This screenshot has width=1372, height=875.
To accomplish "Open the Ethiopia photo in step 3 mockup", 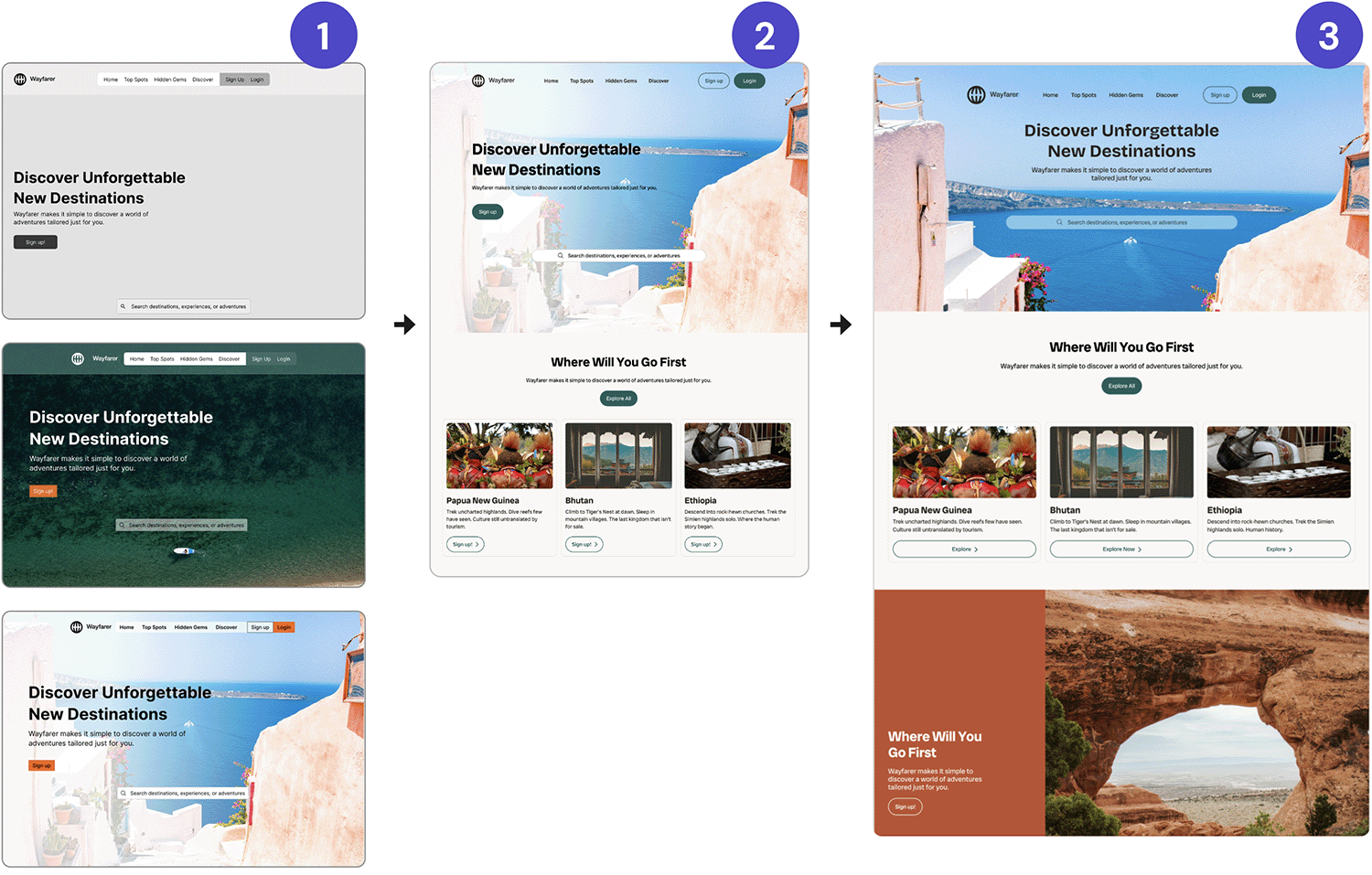I will click(1279, 462).
